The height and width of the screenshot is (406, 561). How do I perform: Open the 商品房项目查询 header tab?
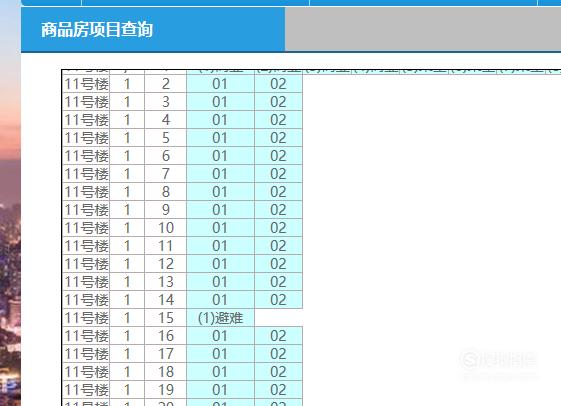point(153,29)
